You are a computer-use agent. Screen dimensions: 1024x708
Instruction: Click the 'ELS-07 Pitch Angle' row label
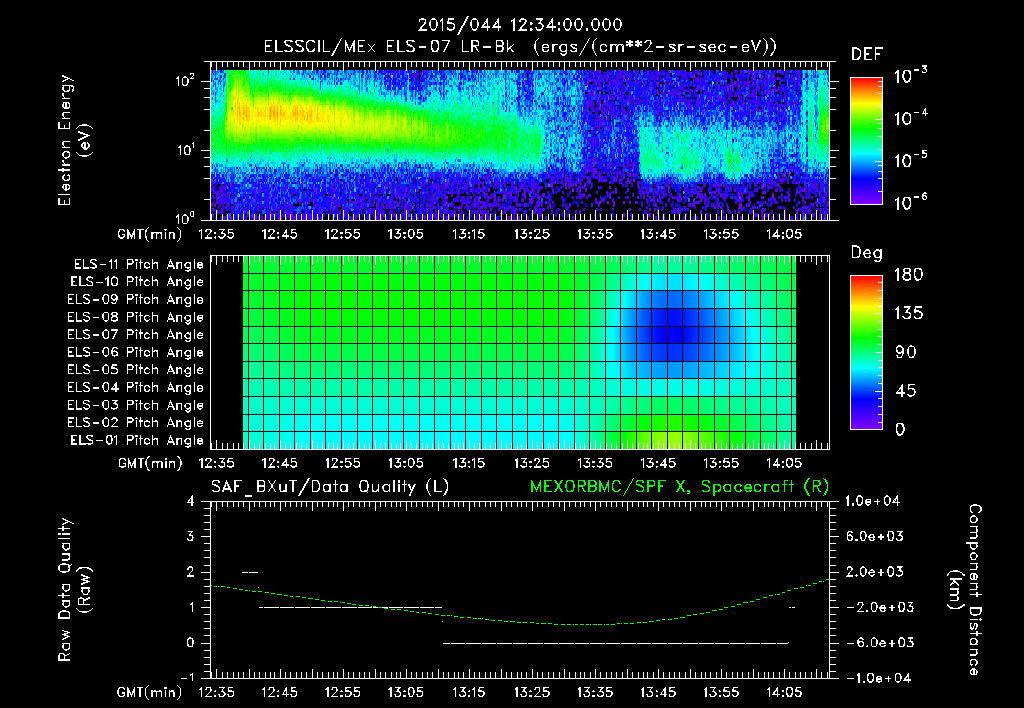coord(136,334)
